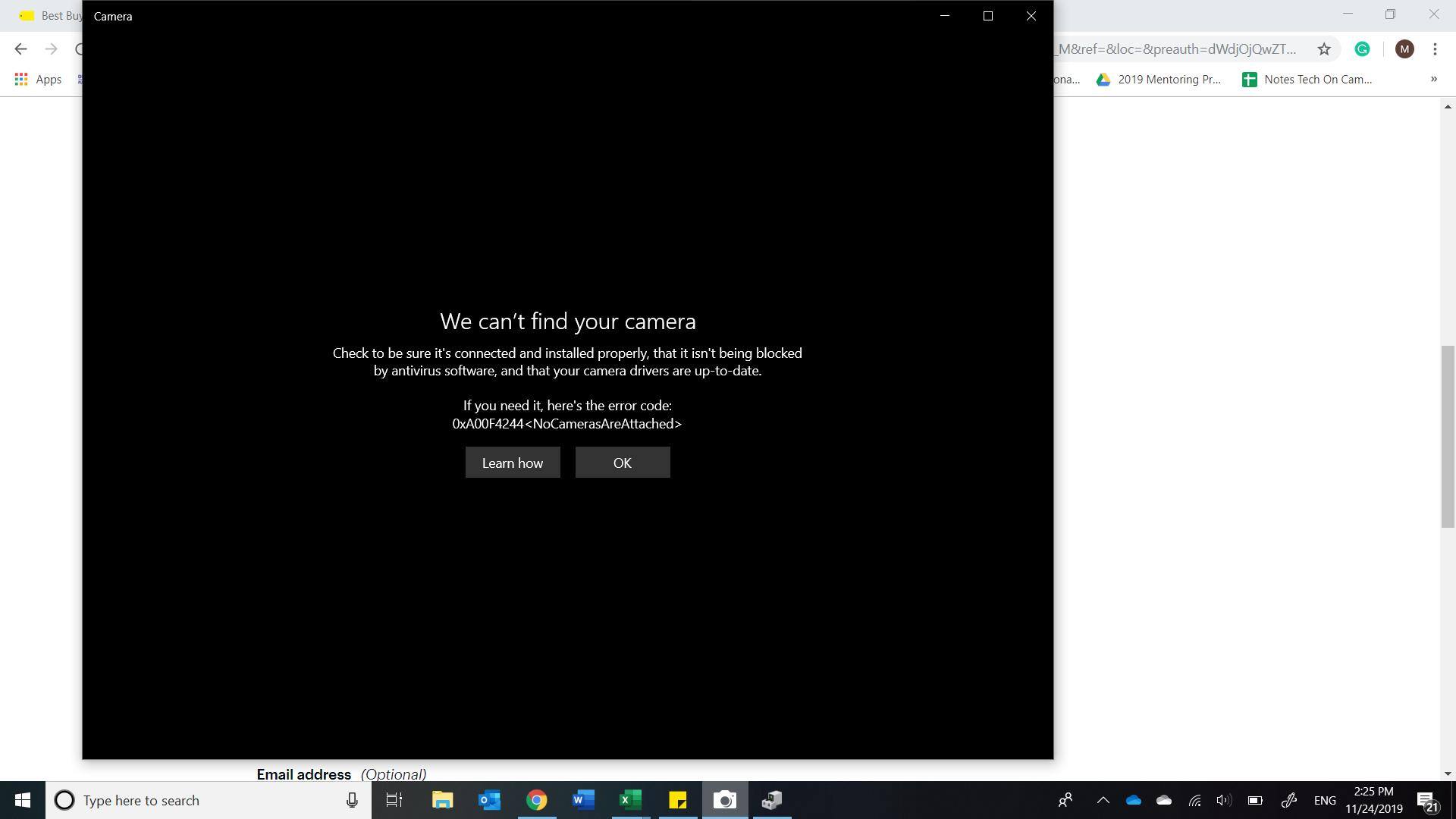Expand hidden system tray icons
The height and width of the screenshot is (819, 1456).
click(1103, 800)
